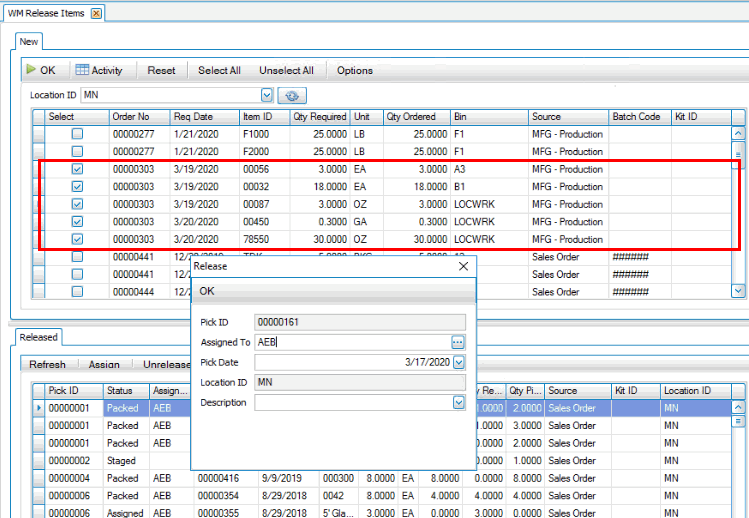Click the green OK arrow icon in toolbar

click(x=31, y=70)
